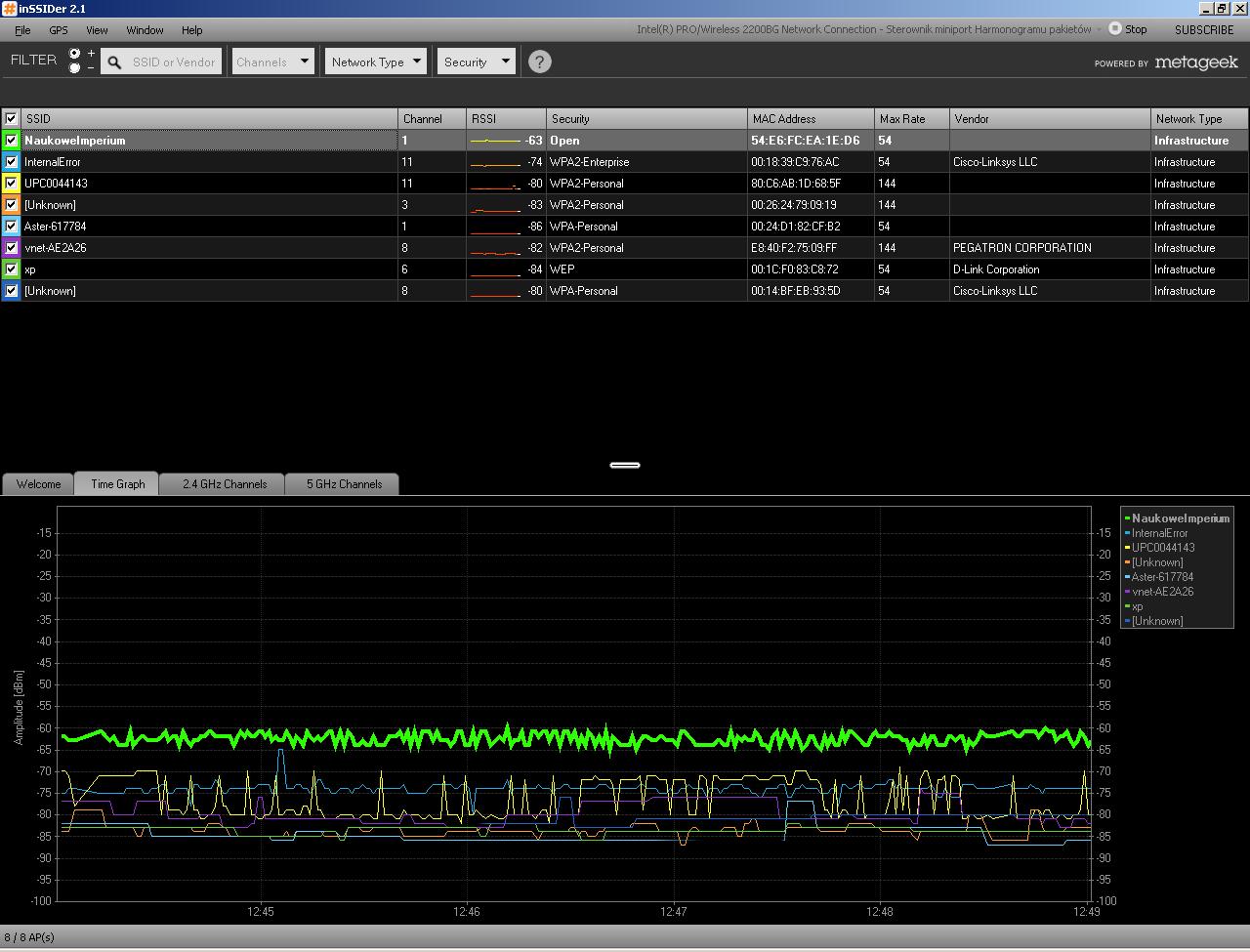Click the WEP security cell
The image size is (1250, 952).
[562, 269]
